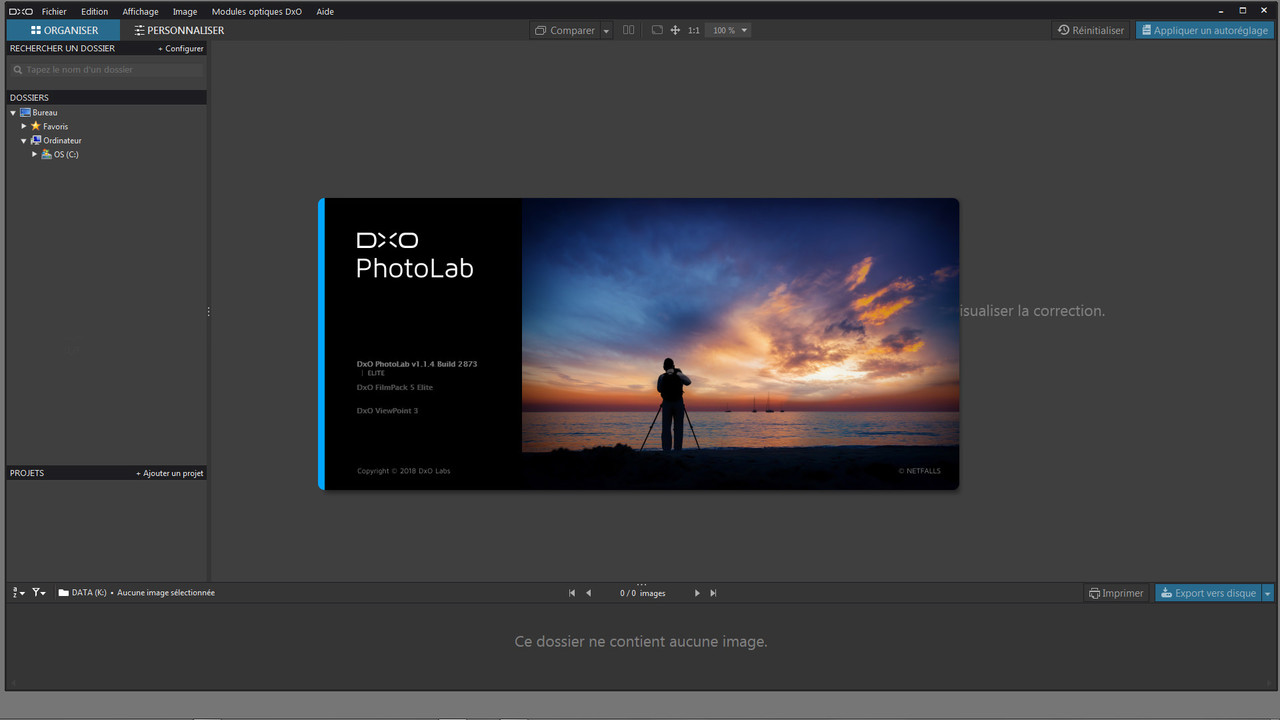
Task: Click the fit-to-screen view icon
Action: pos(657,30)
